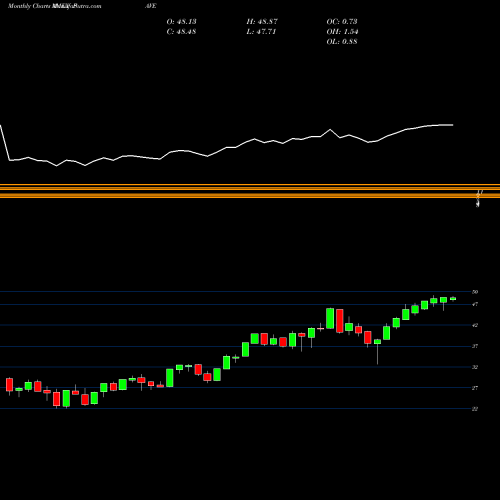The height and width of the screenshot is (500, 500).
Task: Click the 'OL: 0.88' value
Action: click(342, 42)
